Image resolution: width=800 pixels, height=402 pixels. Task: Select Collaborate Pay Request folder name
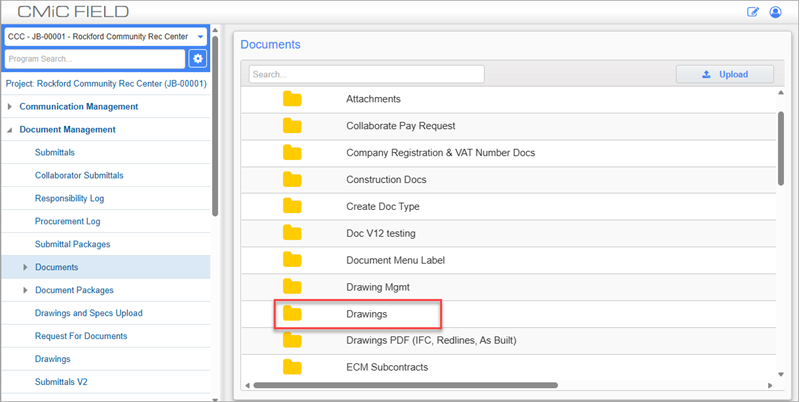coord(401,126)
